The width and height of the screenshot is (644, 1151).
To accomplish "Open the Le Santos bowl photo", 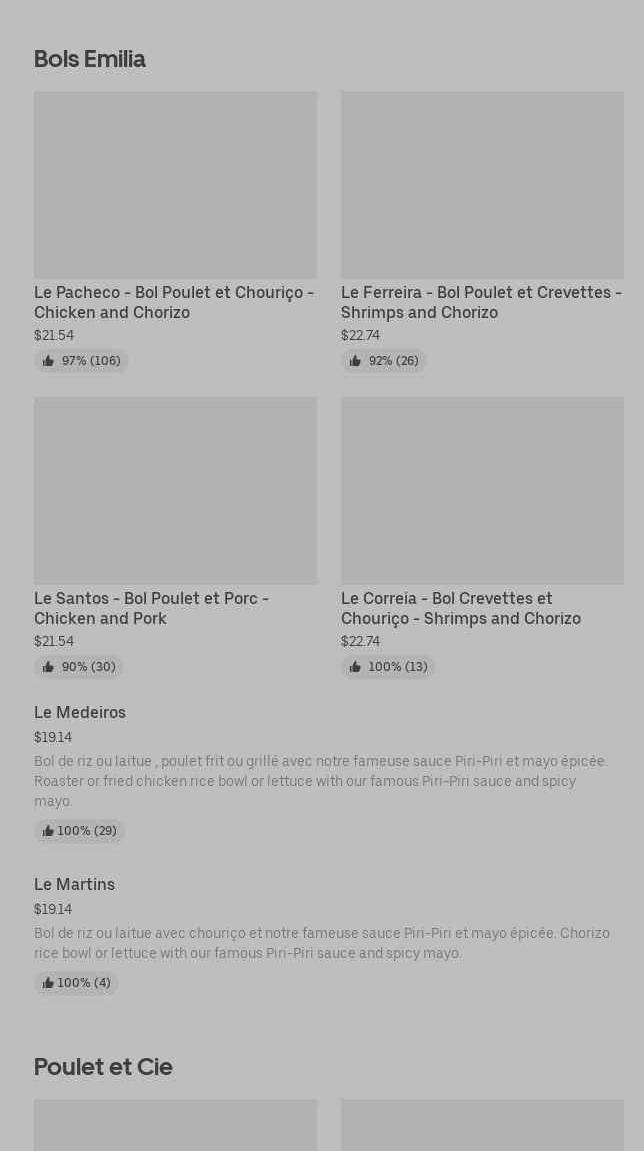I will coord(175,491).
